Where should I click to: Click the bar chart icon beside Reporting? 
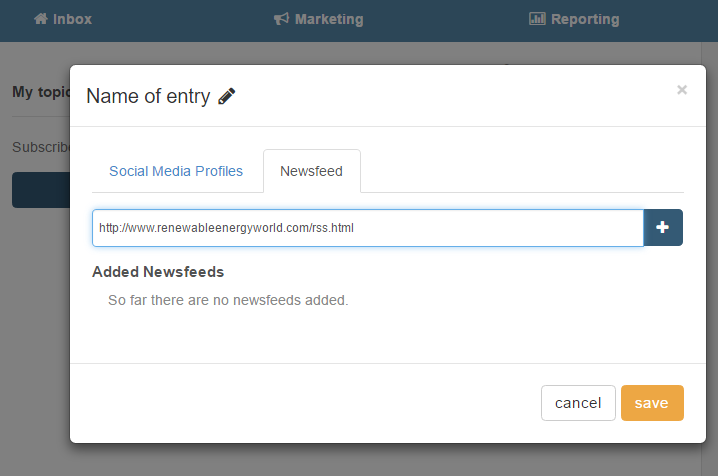[x=537, y=19]
